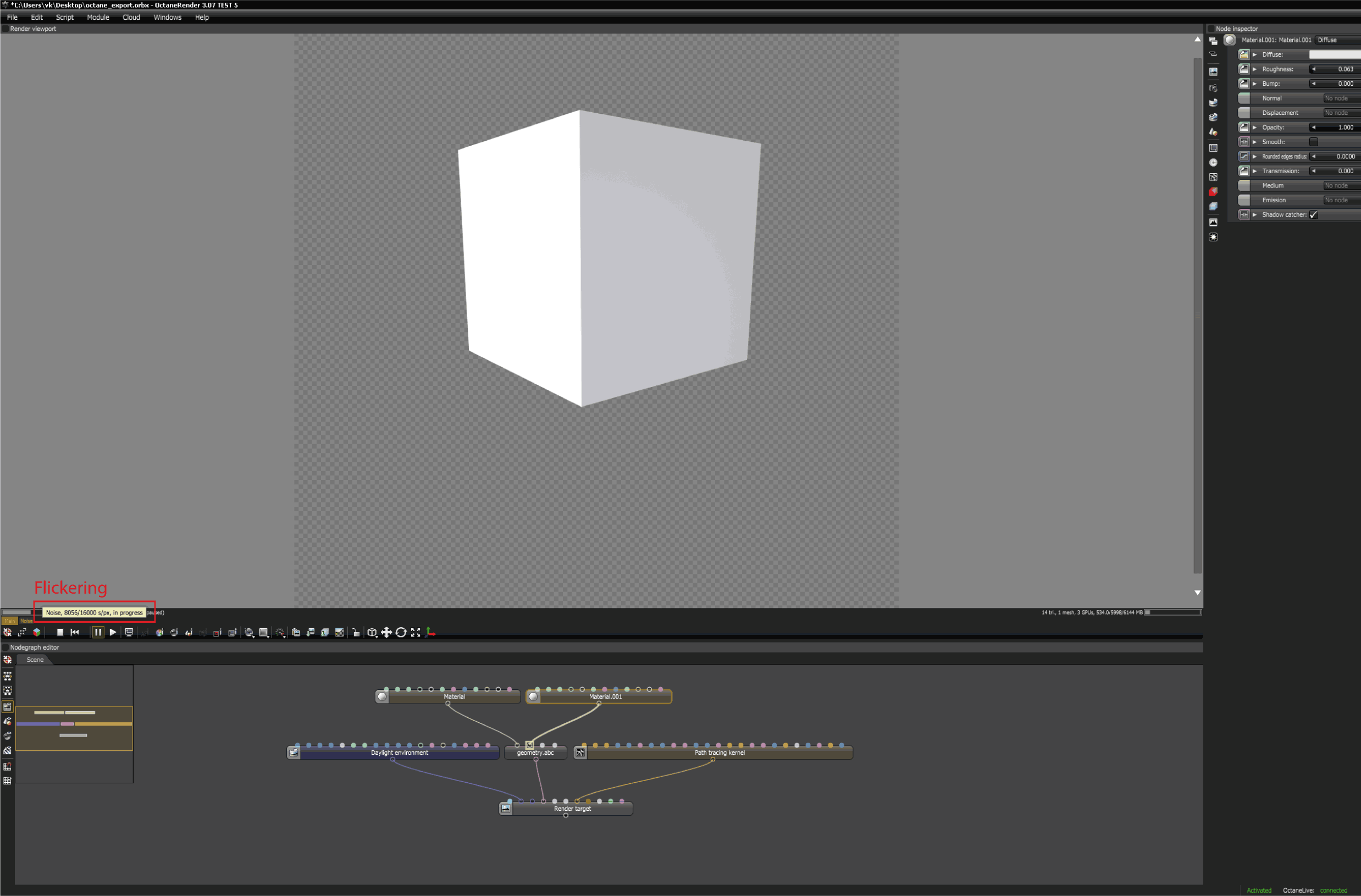
Task: Click the Main render pass button
Action: pyautogui.click(x=10, y=621)
